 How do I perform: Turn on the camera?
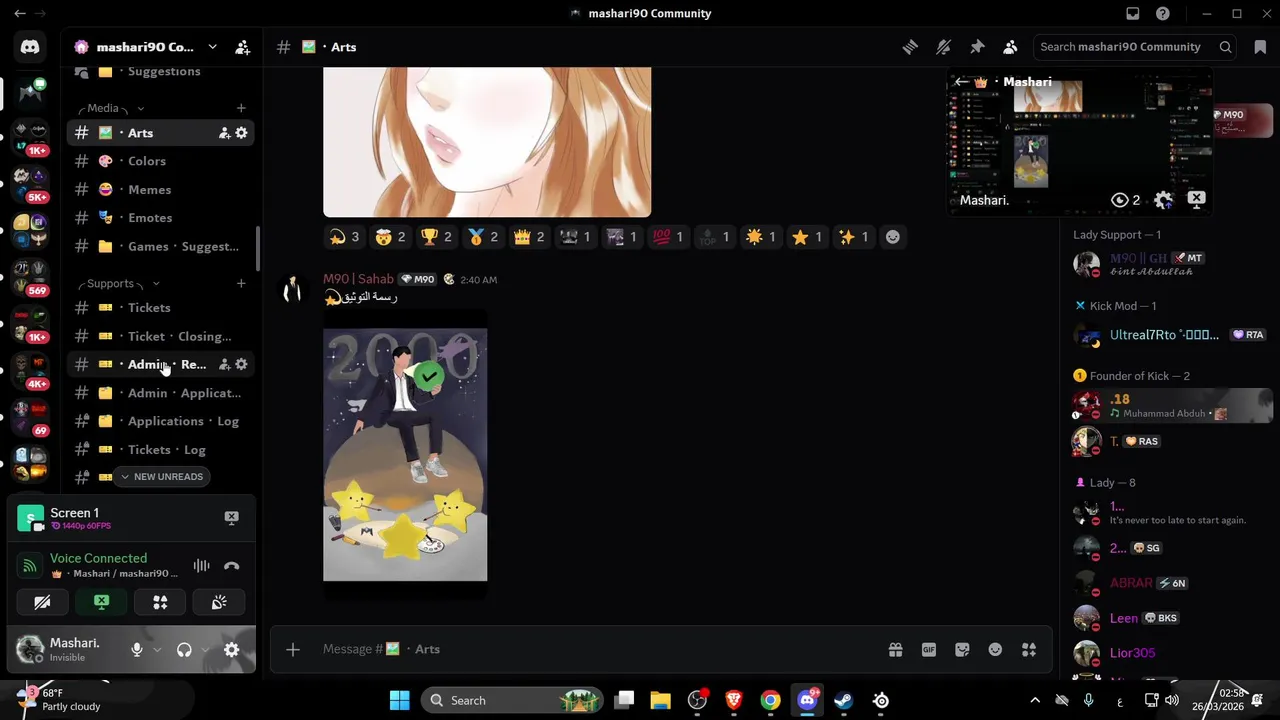point(42,602)
